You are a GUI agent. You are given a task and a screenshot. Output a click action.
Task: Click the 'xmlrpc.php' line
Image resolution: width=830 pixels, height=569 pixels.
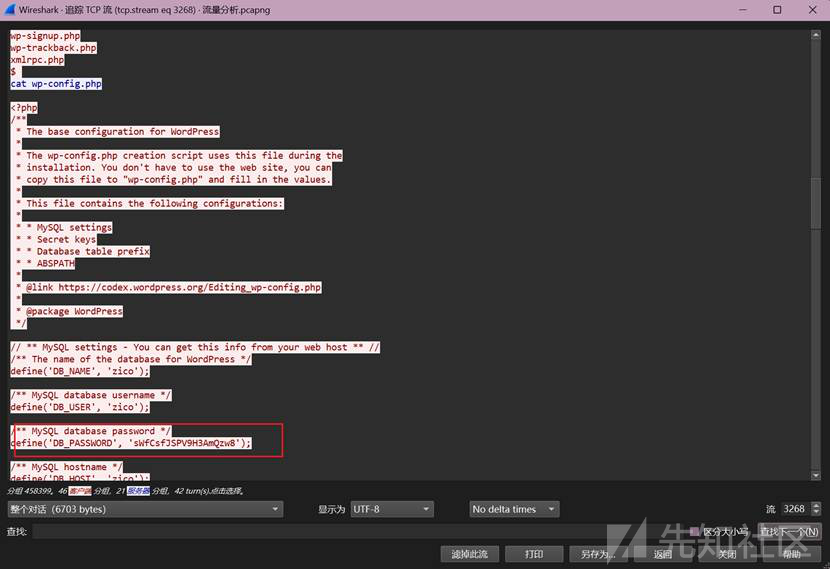coord(37,60)
